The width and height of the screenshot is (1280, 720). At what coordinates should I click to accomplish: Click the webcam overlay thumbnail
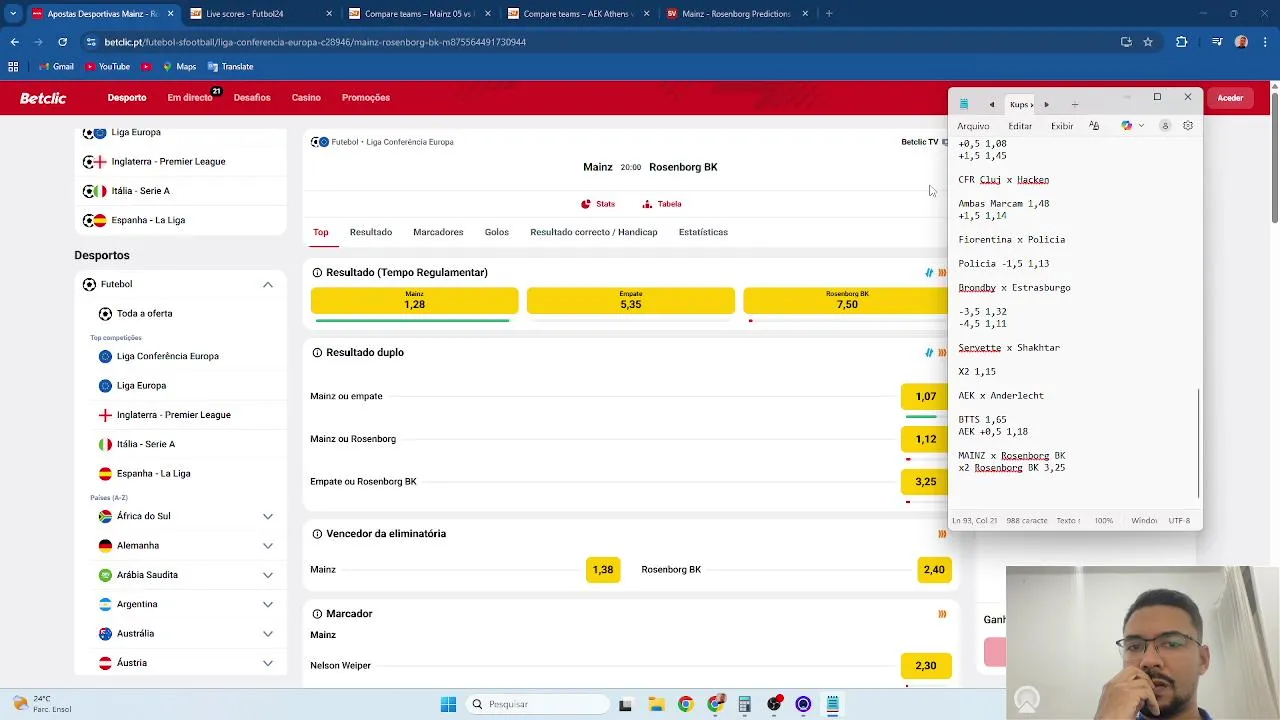click(1142, 642)
